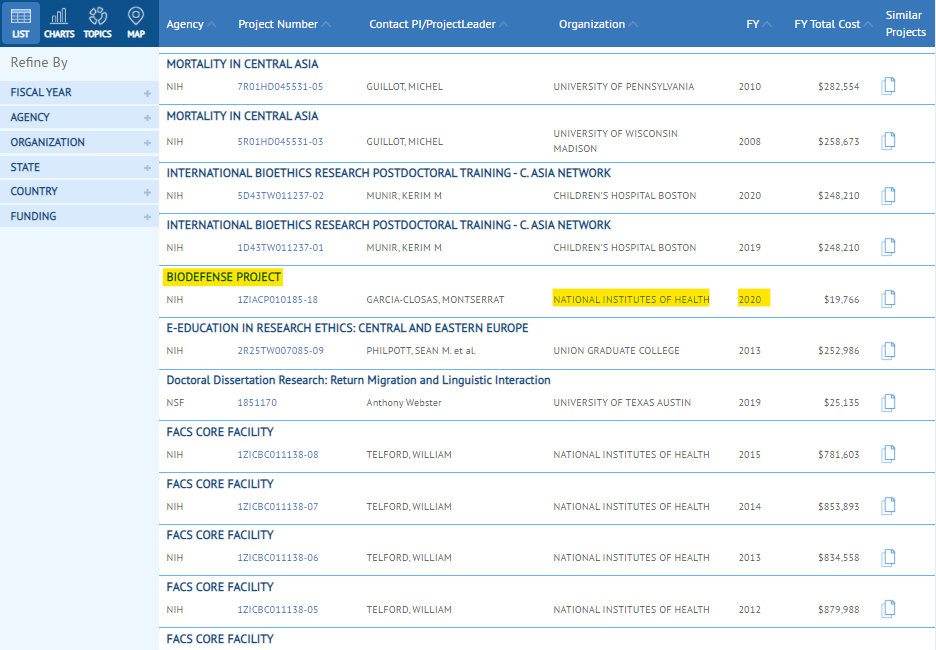Select organization UNIVERSITY OF TEXAS AUSTIN

(622, 403)
